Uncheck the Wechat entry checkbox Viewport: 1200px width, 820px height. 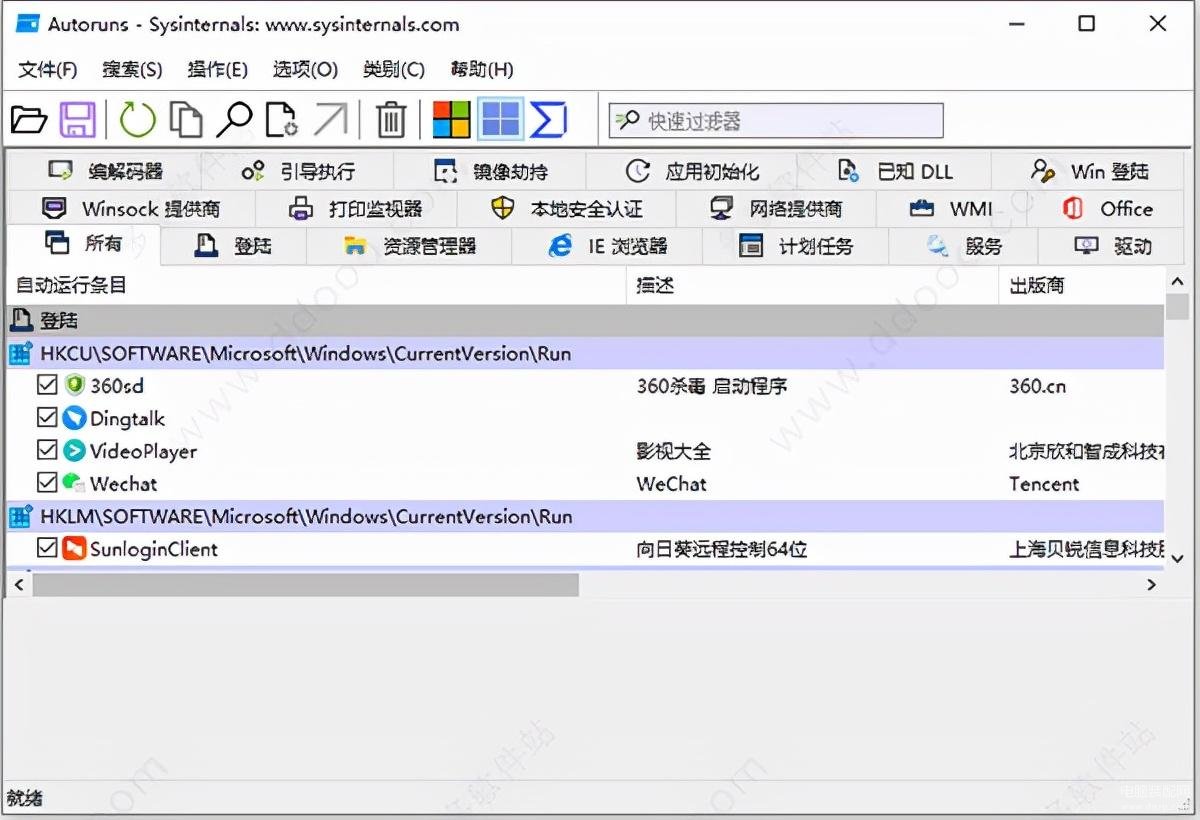point(47,483)
